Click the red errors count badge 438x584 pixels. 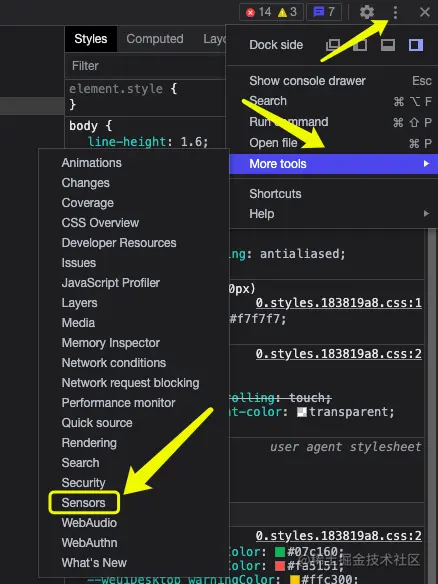[x=258, y=12]
